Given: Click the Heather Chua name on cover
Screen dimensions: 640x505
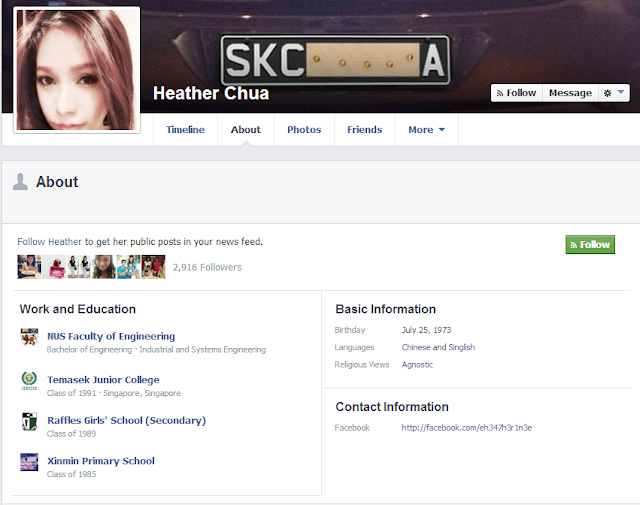Looking at the screenshot, I should pos(211,93).
